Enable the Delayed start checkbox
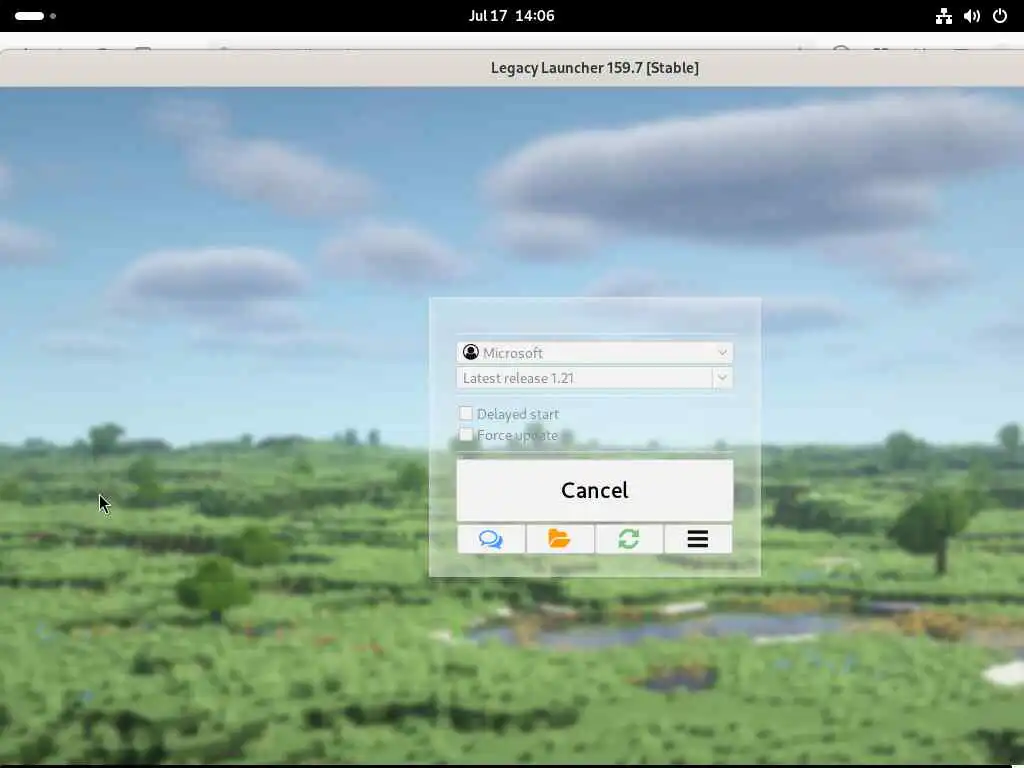Viewport: 1024px width, 768px height. tap(466, 413)
